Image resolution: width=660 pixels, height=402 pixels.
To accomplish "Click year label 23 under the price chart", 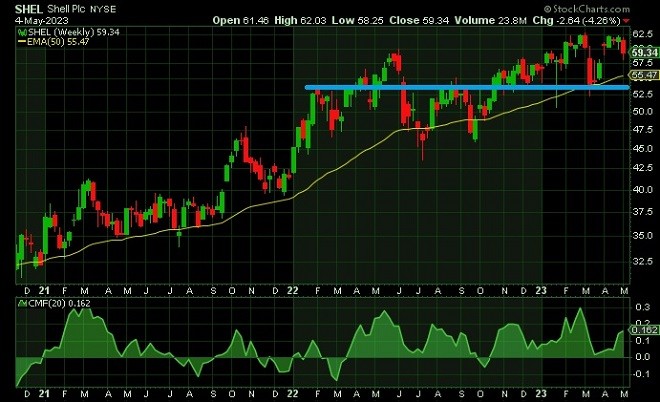I will coord(541,290).
